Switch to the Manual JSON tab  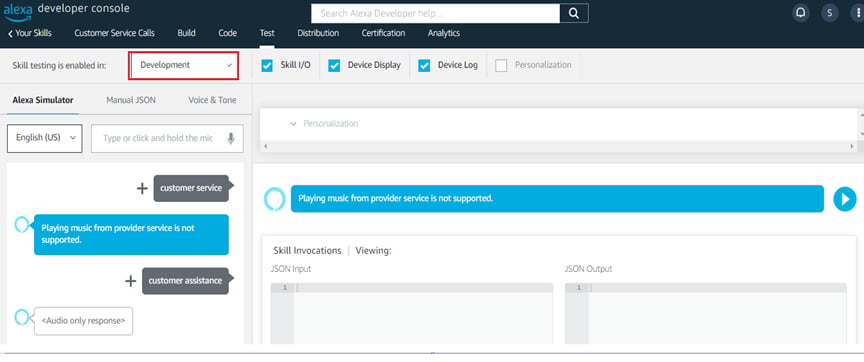point(131,100)
